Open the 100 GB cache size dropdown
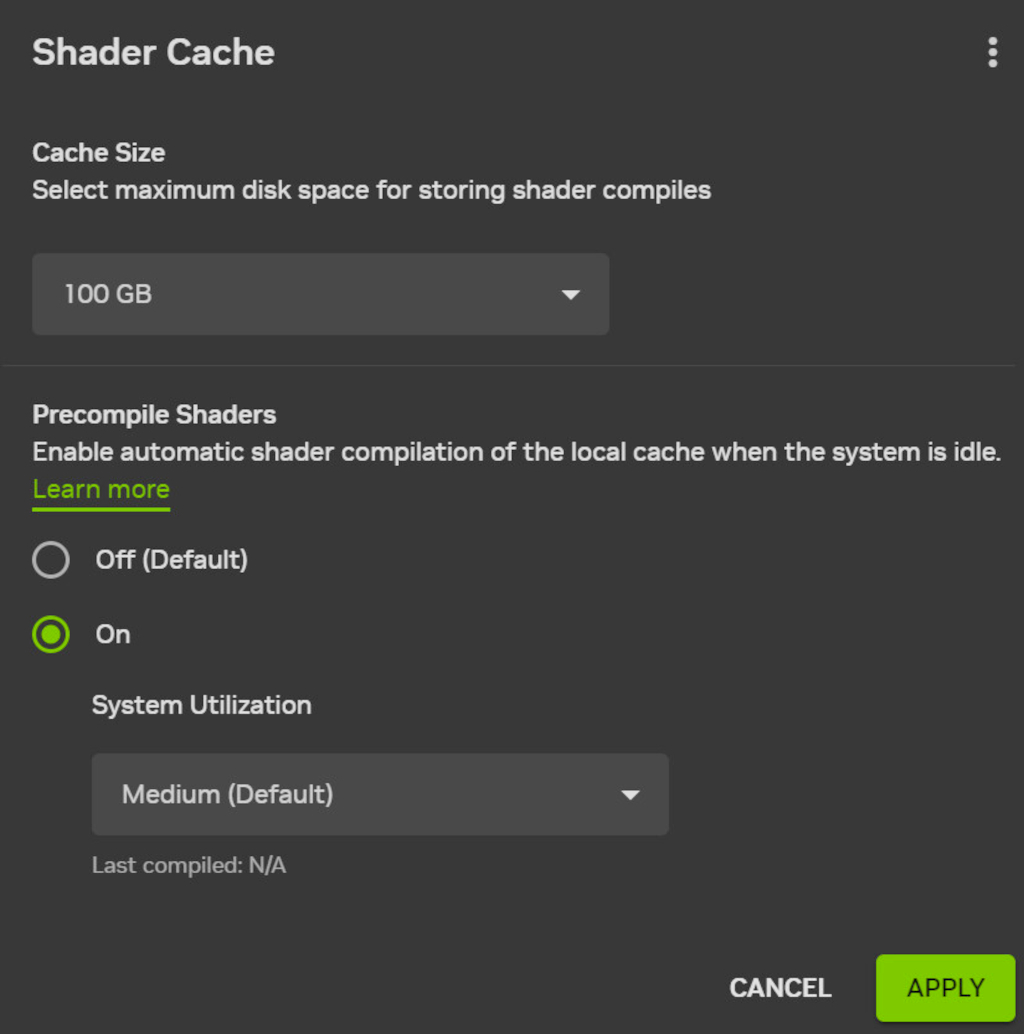 click(x=320, y=294)
